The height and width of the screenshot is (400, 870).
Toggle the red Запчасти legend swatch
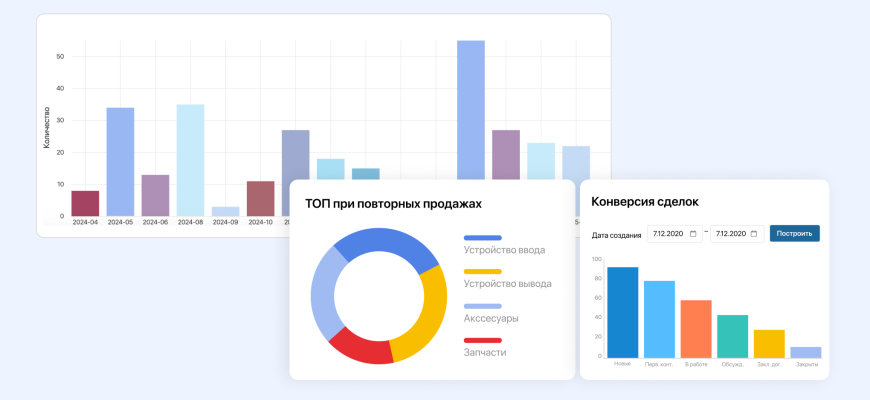coord(482,340)
